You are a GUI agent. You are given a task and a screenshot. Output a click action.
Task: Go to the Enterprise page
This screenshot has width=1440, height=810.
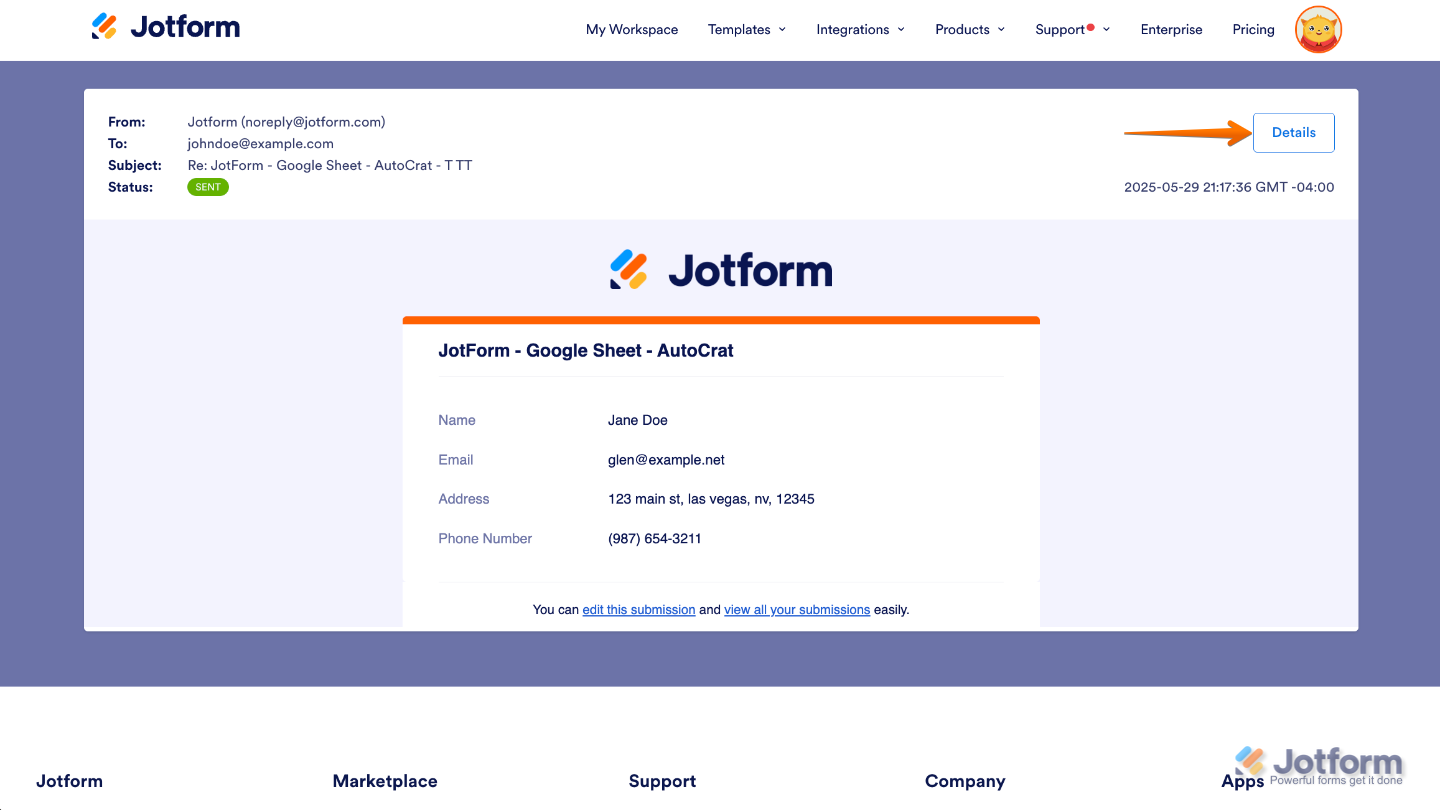pos(1171,29)
